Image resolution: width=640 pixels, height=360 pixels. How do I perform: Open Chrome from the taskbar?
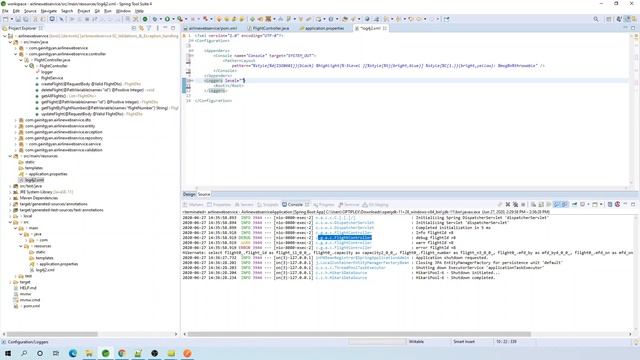click(122, 353)
